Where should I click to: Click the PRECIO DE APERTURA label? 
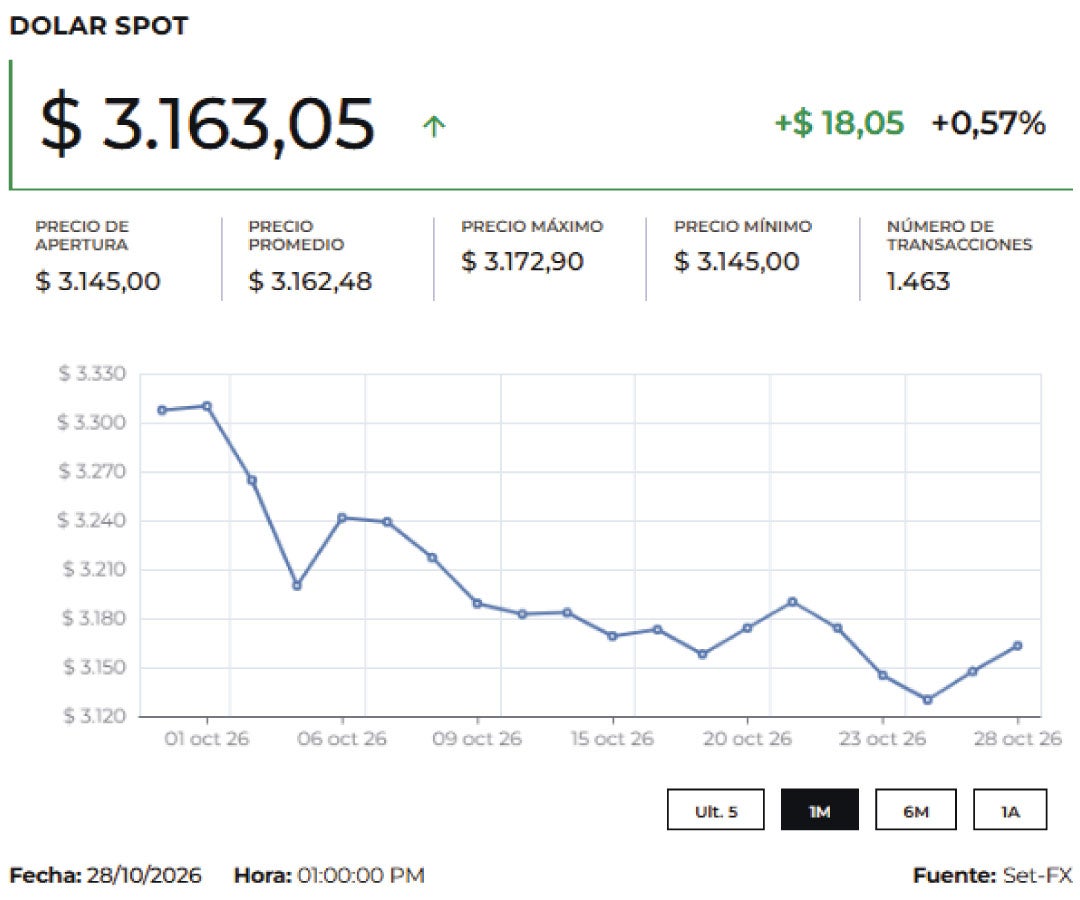82,236
